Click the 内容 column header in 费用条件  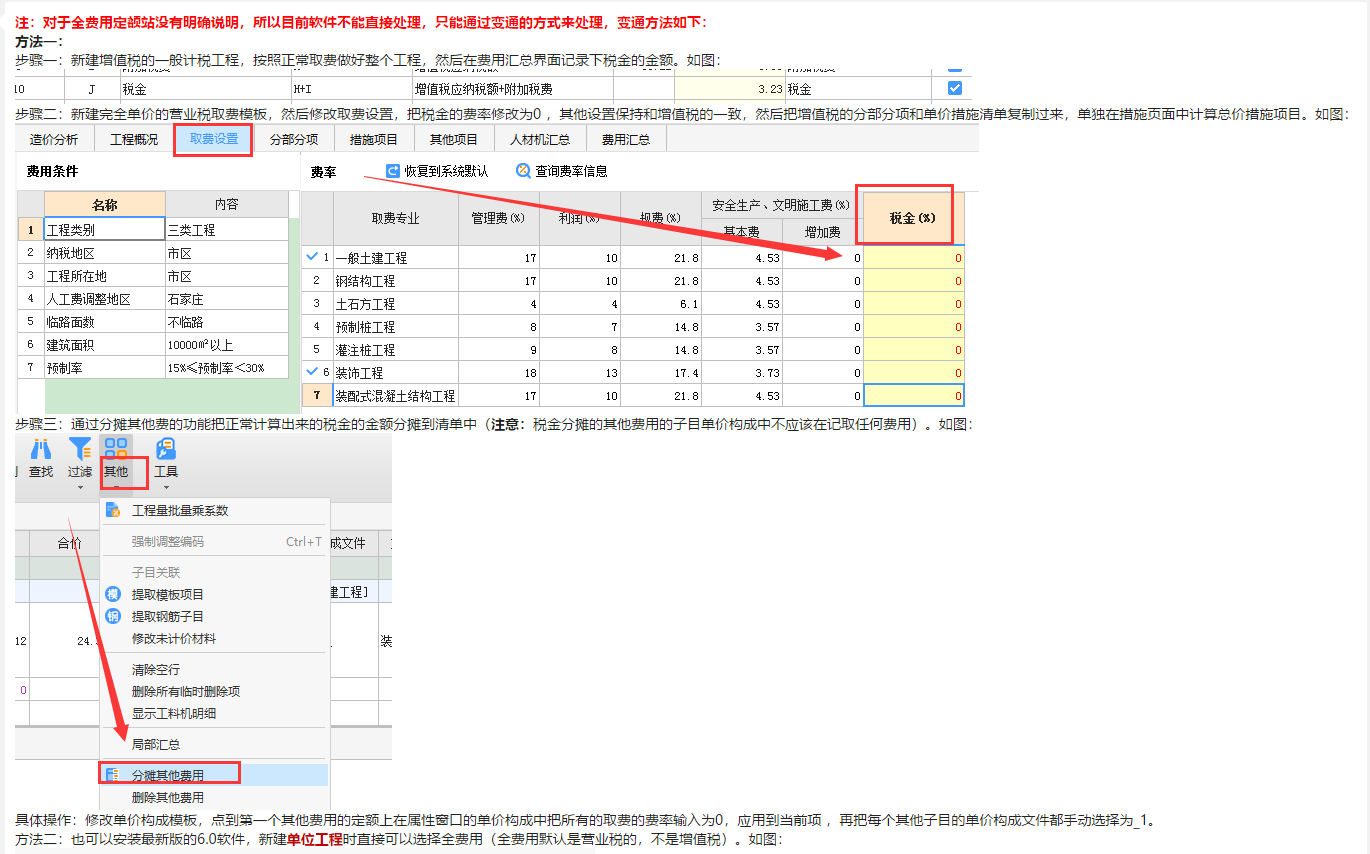click(x=227, y=204)
